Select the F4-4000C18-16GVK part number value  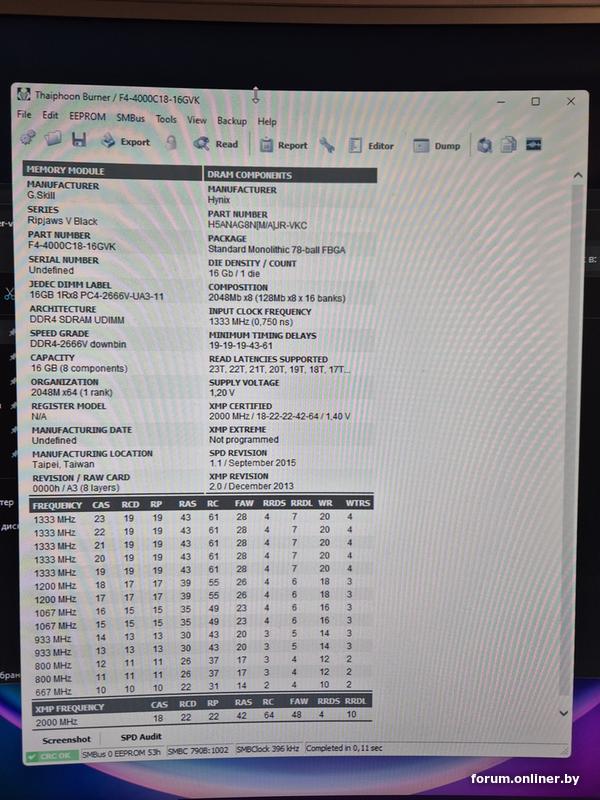tap(72, 246)
